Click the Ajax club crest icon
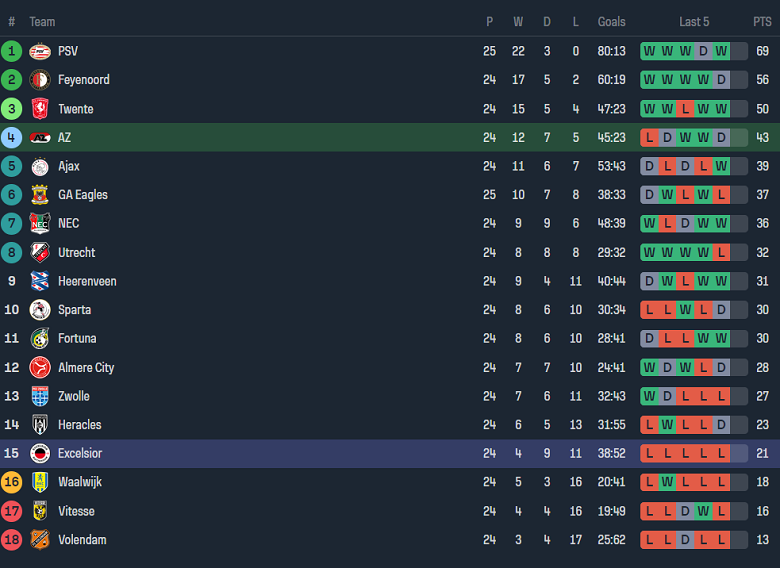 click(40, 166)
